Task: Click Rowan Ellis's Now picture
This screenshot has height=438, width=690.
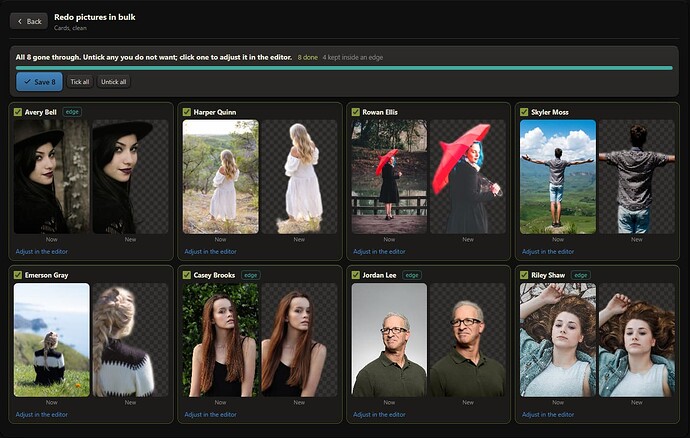Action: click(389, 177)
